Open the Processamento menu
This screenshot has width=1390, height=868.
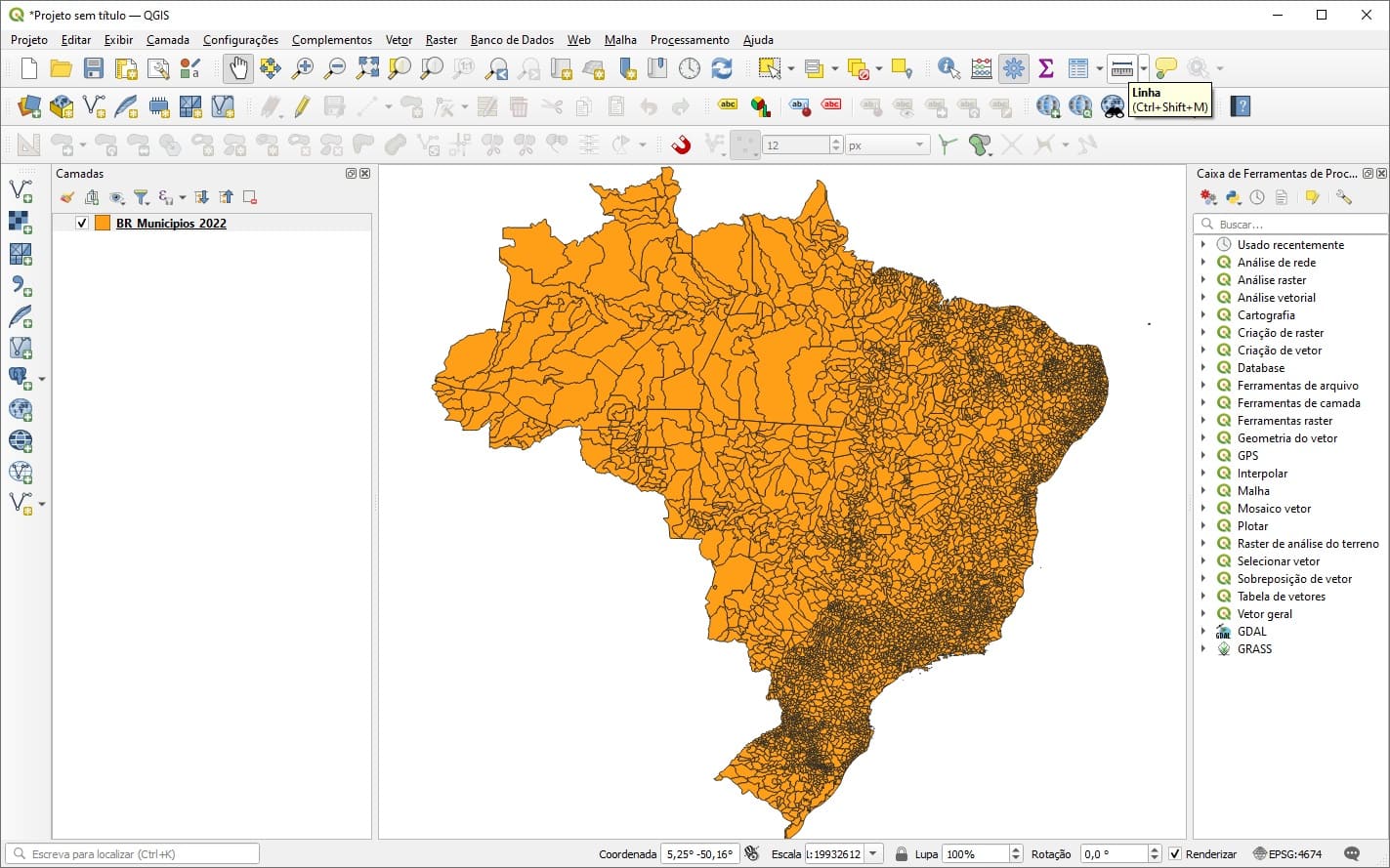[690, 40]
